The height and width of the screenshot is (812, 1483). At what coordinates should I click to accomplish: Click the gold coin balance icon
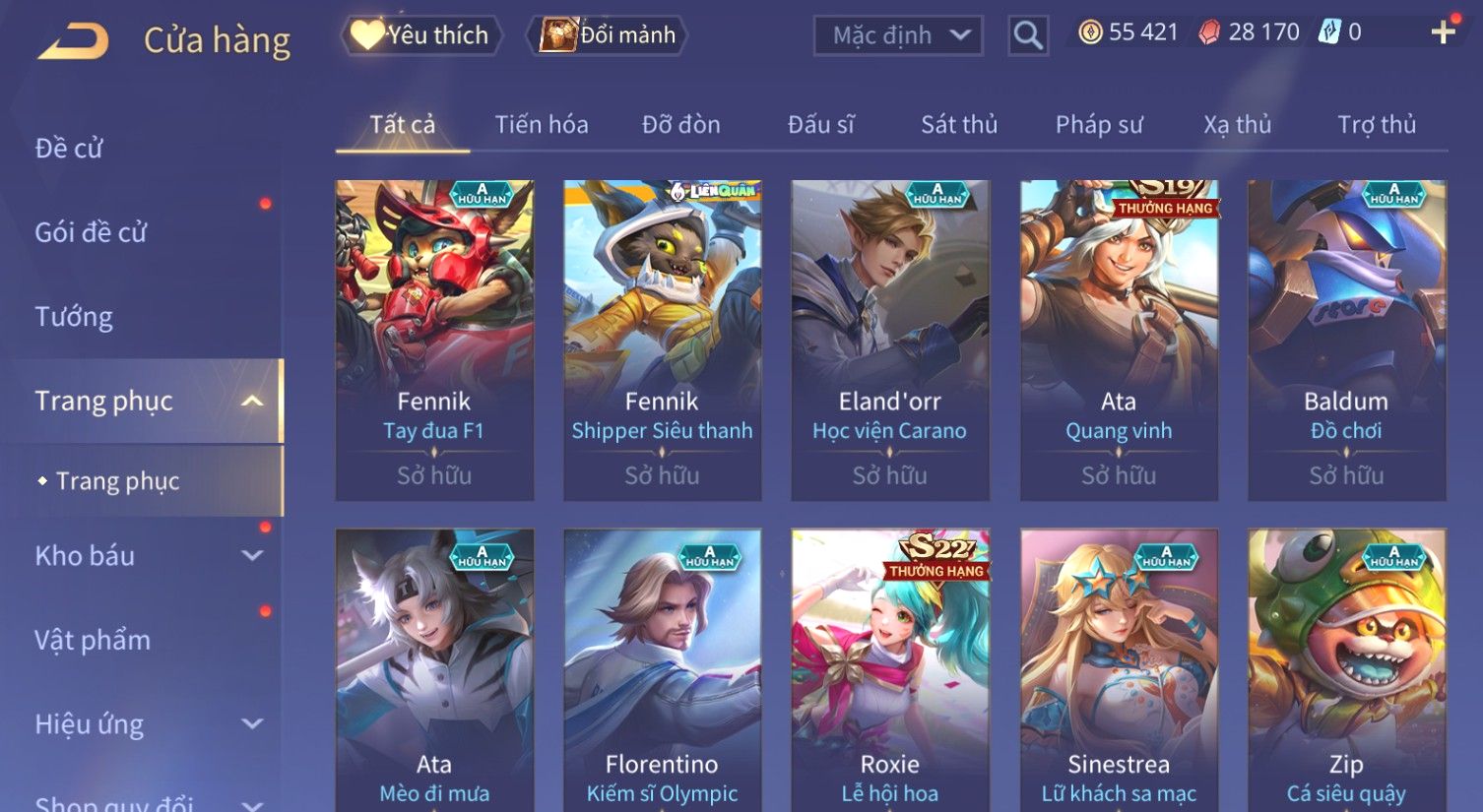click(1090, 32)
